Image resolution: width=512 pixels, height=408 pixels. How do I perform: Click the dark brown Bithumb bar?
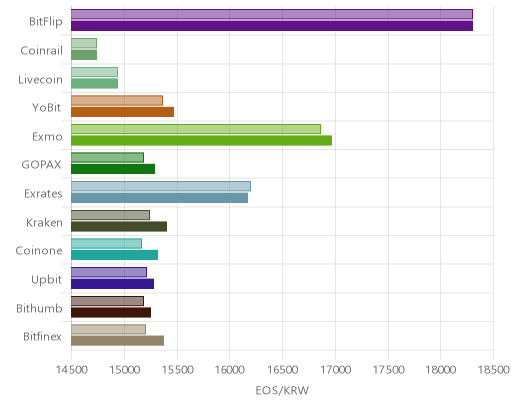111,313
